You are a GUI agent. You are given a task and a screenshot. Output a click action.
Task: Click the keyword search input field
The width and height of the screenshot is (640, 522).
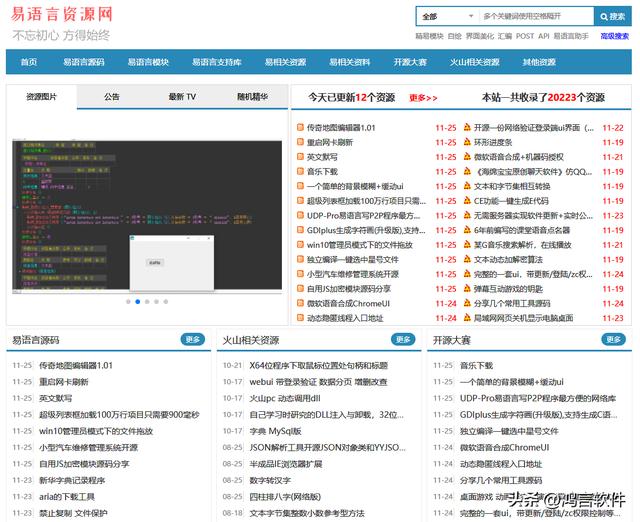tap(536, 16)
